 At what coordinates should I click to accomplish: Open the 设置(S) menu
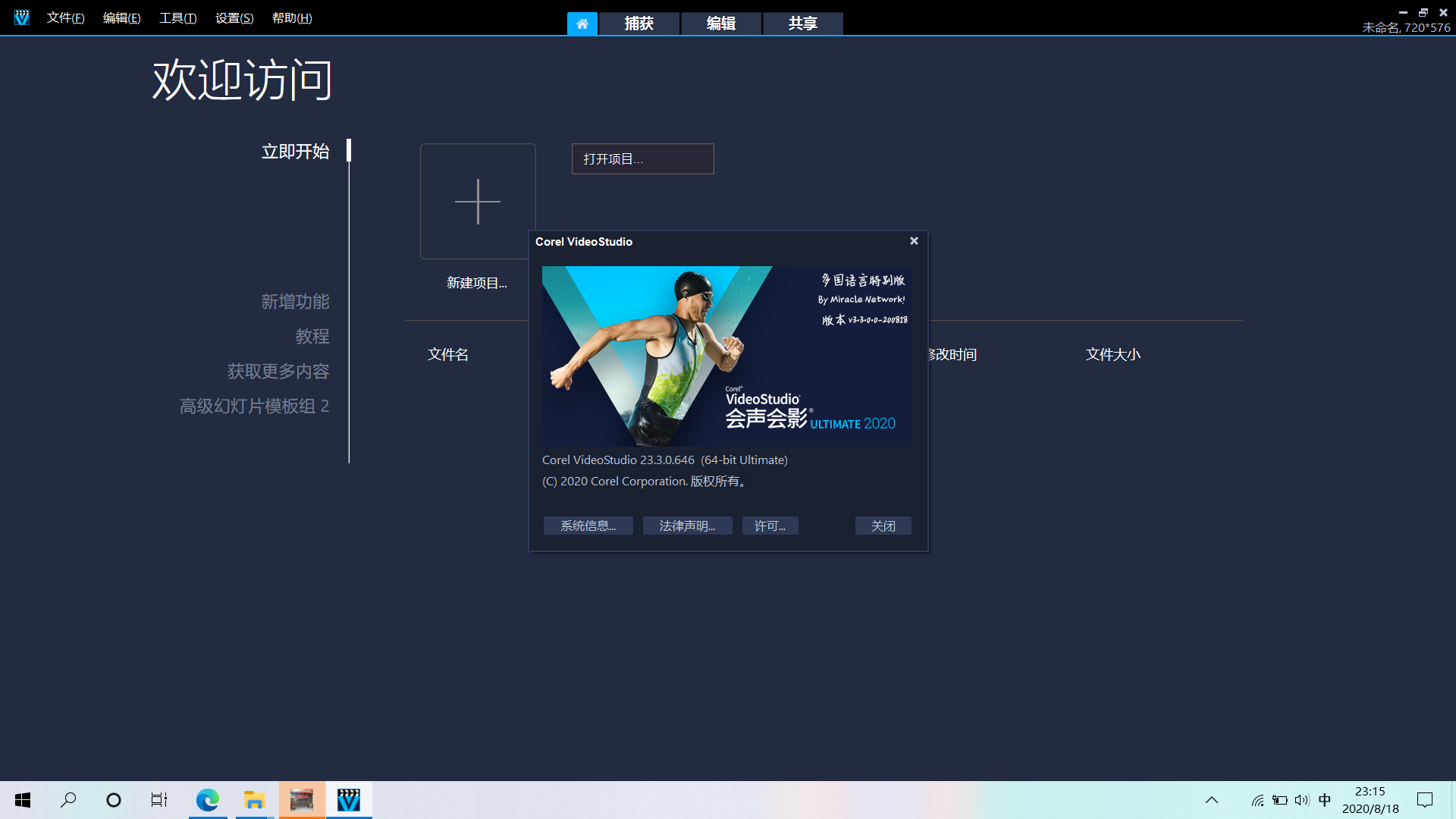(234, 18)
